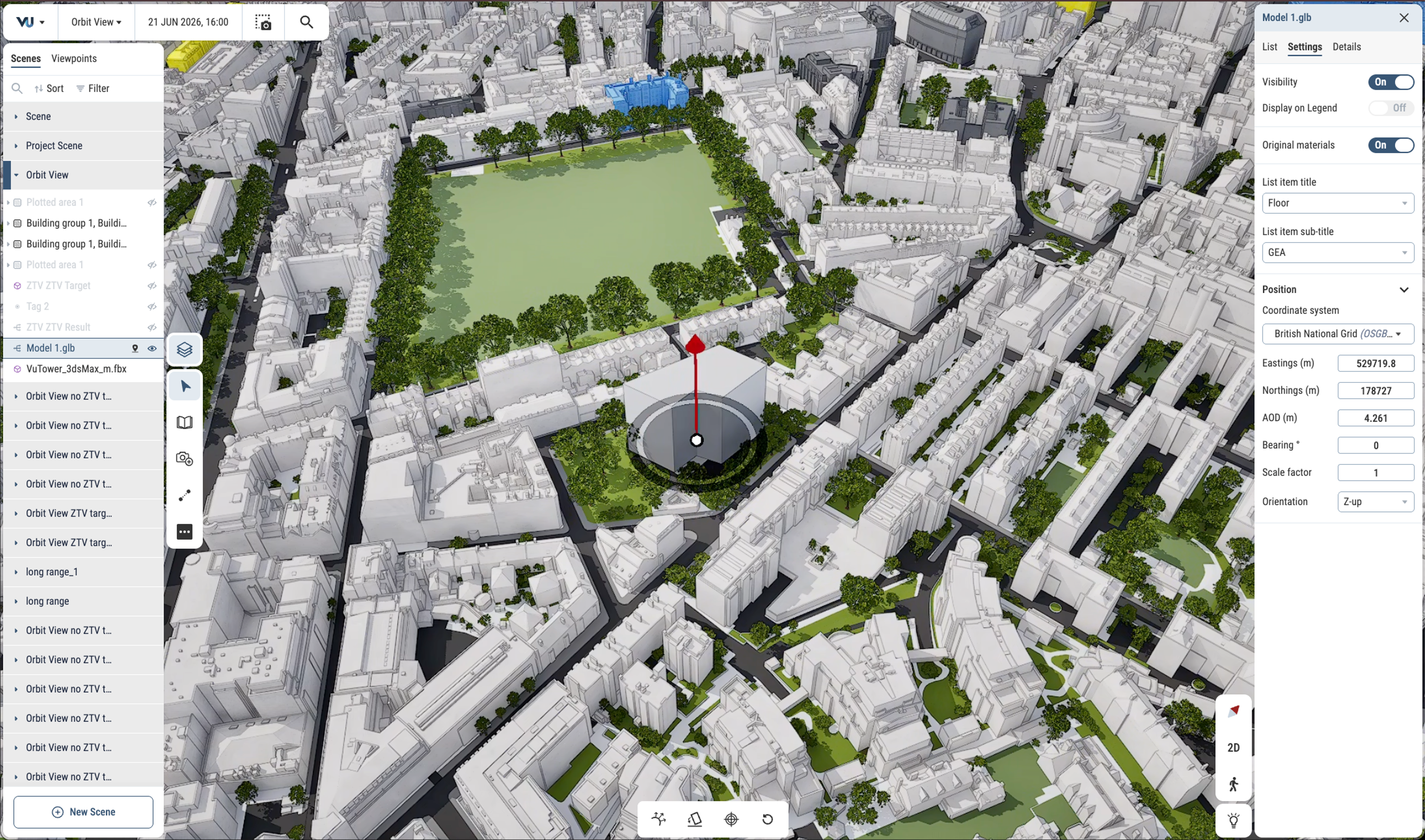The width and height of the screenshot is (1425, 840).
Task: Click the reset rotation arrow icon
Action: tap(768, 819)
